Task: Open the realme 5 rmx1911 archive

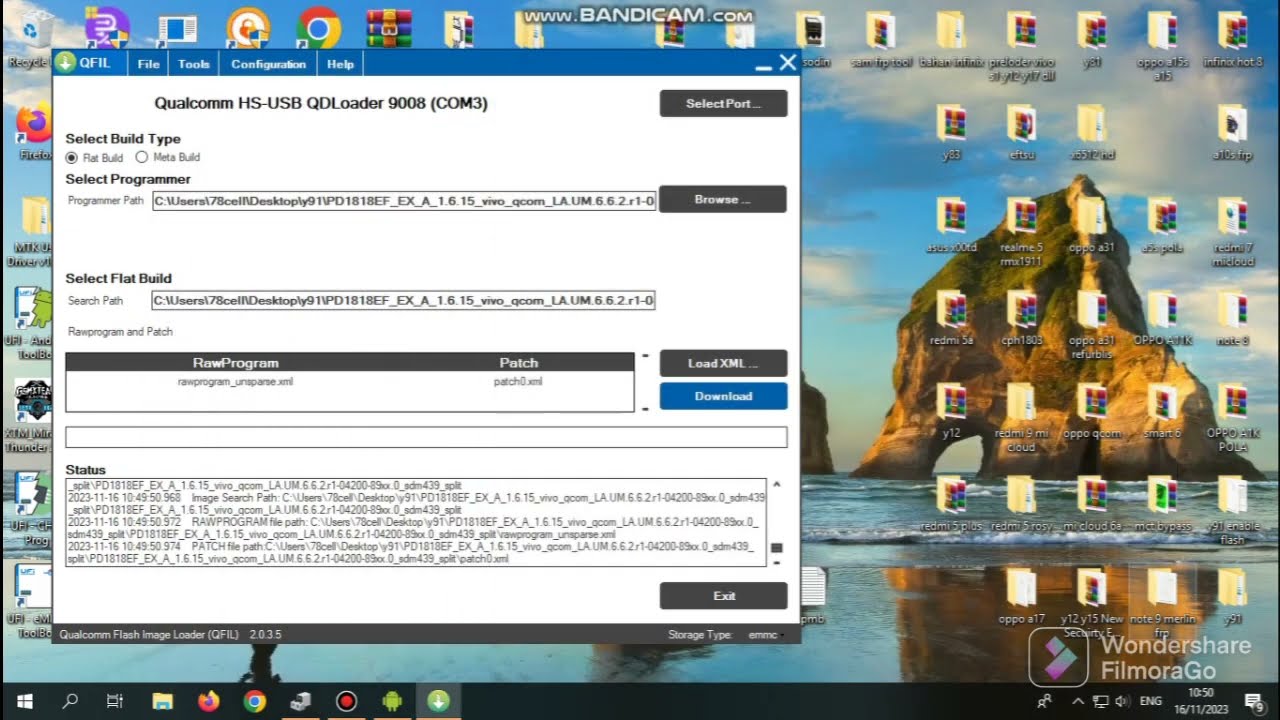Action: pyautogui.click(x=1021, y=232)
